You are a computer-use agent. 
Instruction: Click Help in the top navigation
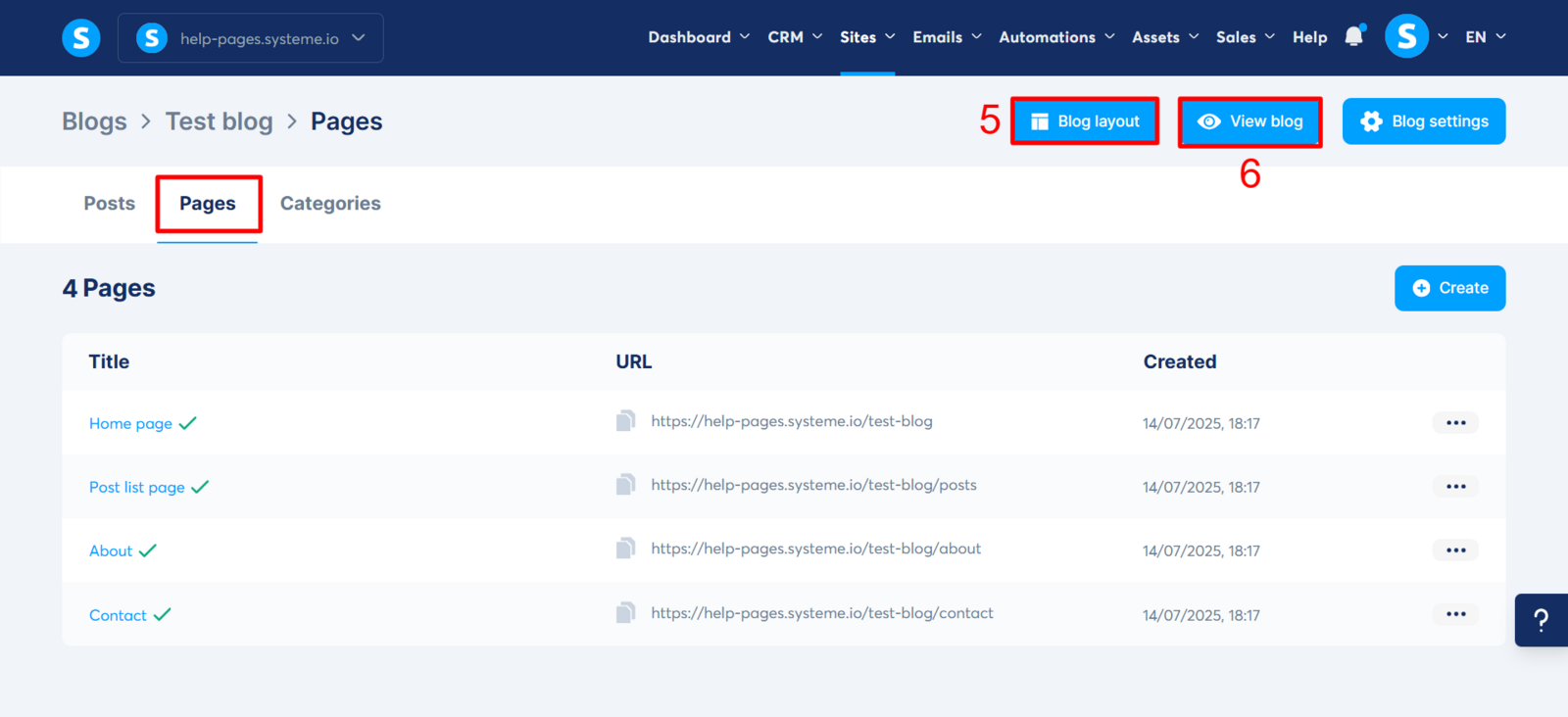click(1309, 36)
